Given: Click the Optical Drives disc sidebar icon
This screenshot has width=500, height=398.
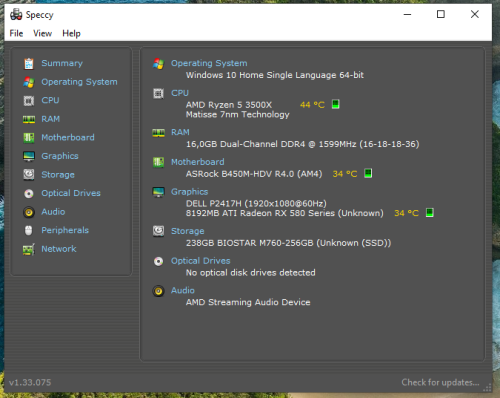Looking at the screenshot, I should [29, 193].
